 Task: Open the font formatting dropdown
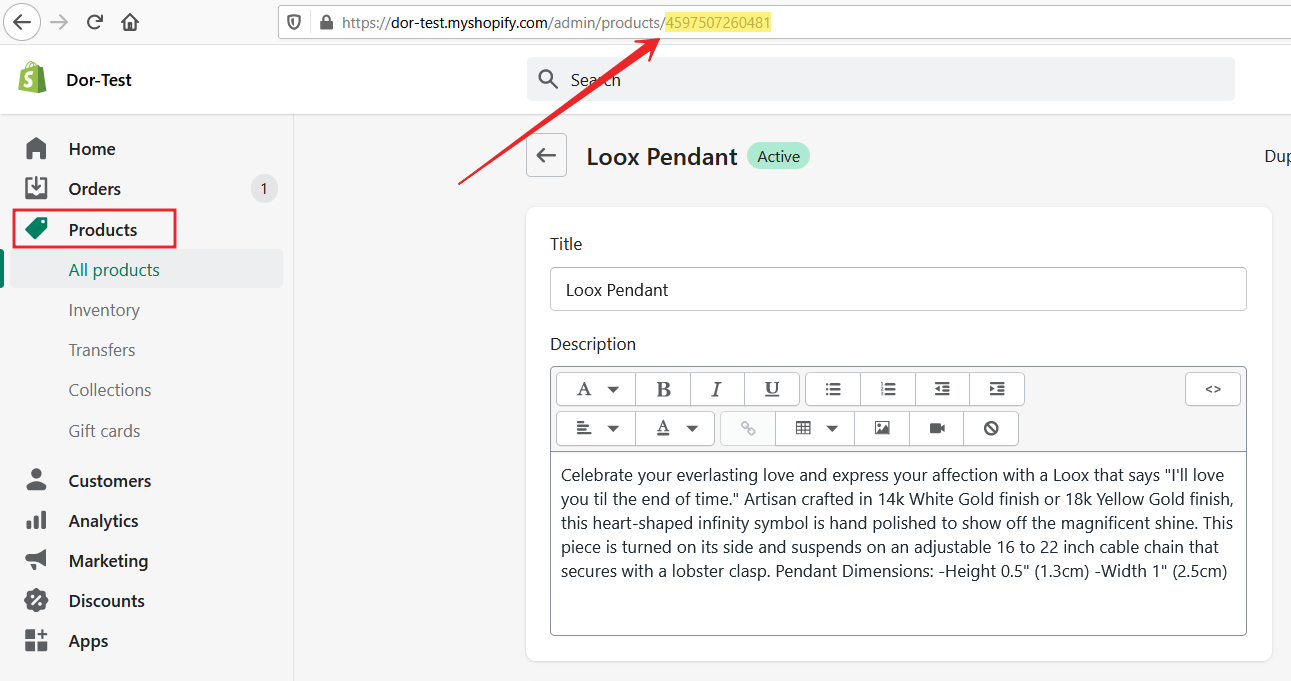click(597, 389)
